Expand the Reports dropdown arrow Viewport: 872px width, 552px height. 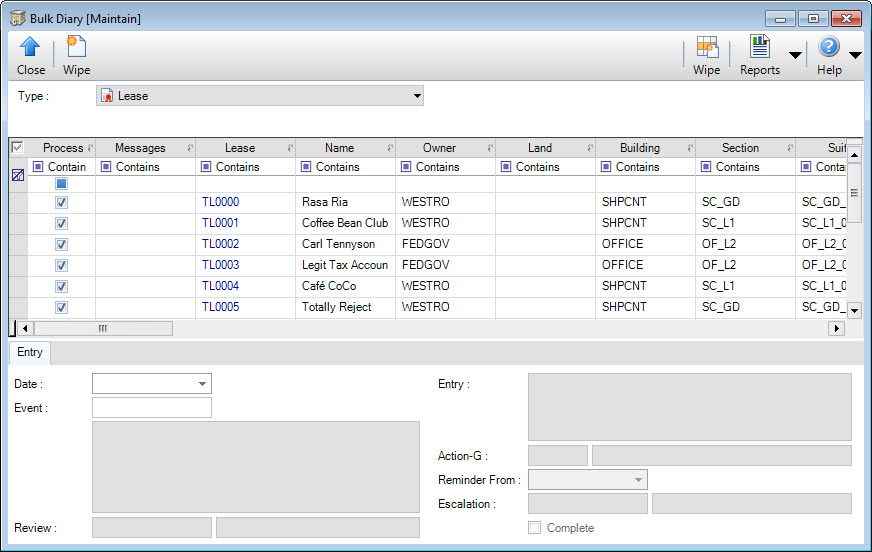pyautogui.click(x=795, y=55)
